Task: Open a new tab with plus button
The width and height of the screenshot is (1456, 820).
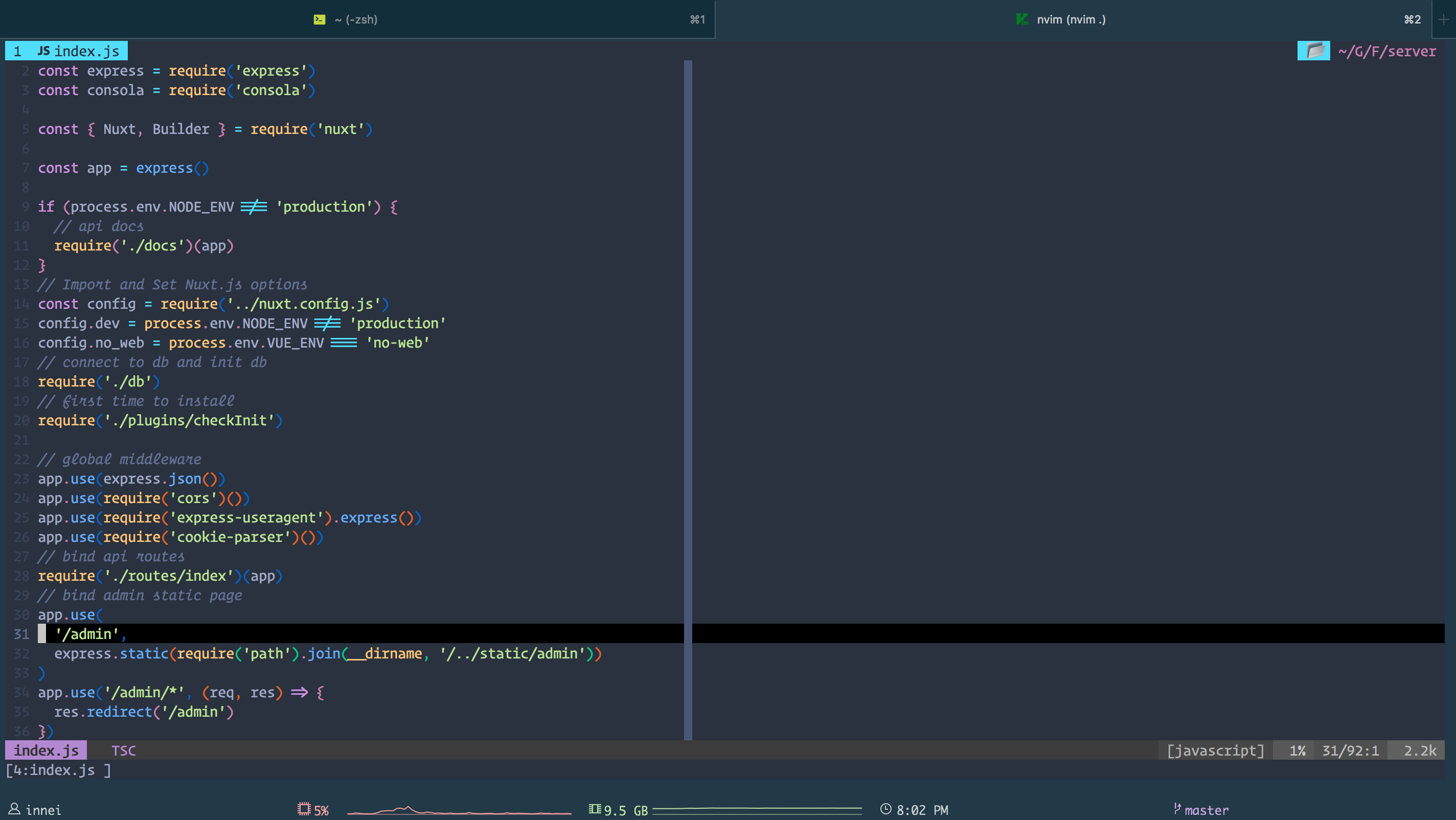Action: pos(1443,19)
